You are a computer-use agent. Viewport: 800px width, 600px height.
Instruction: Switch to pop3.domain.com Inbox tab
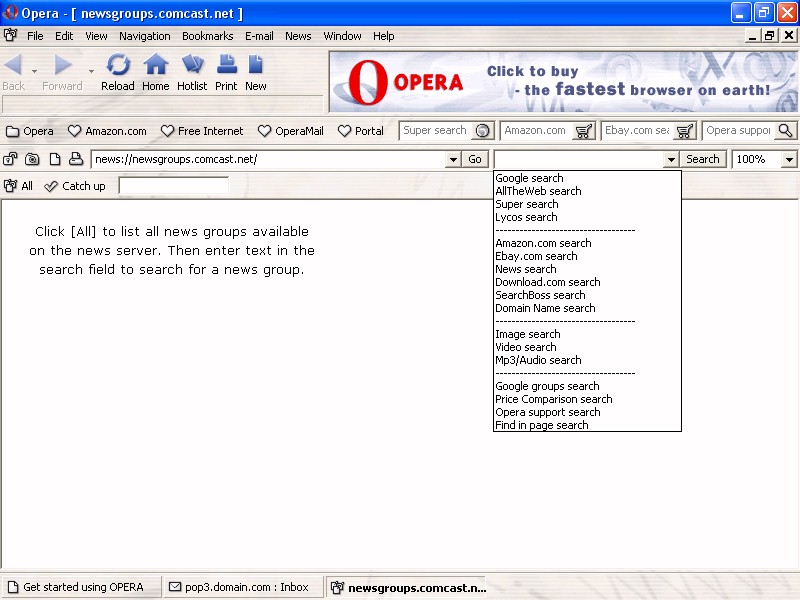click(x=243, y=587)
